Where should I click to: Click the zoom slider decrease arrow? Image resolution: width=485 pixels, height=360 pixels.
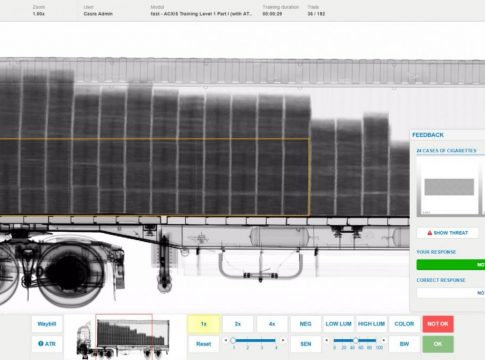(x=226, y=340)
